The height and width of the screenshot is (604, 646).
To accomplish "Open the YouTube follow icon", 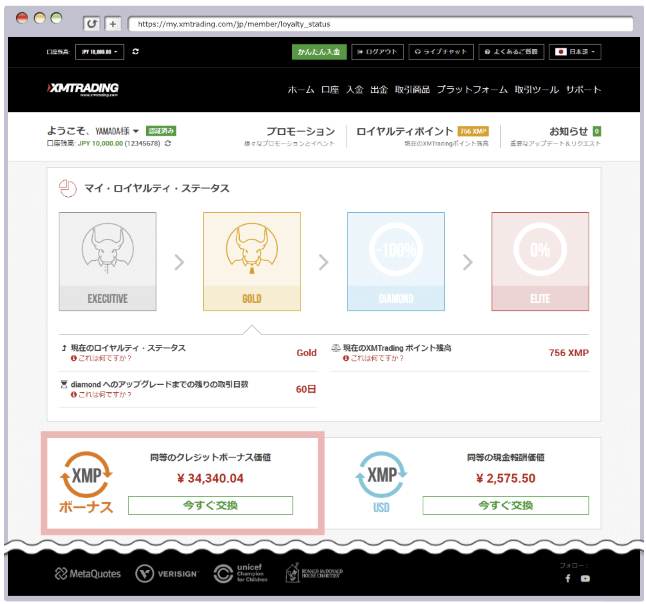I will 585,578.
